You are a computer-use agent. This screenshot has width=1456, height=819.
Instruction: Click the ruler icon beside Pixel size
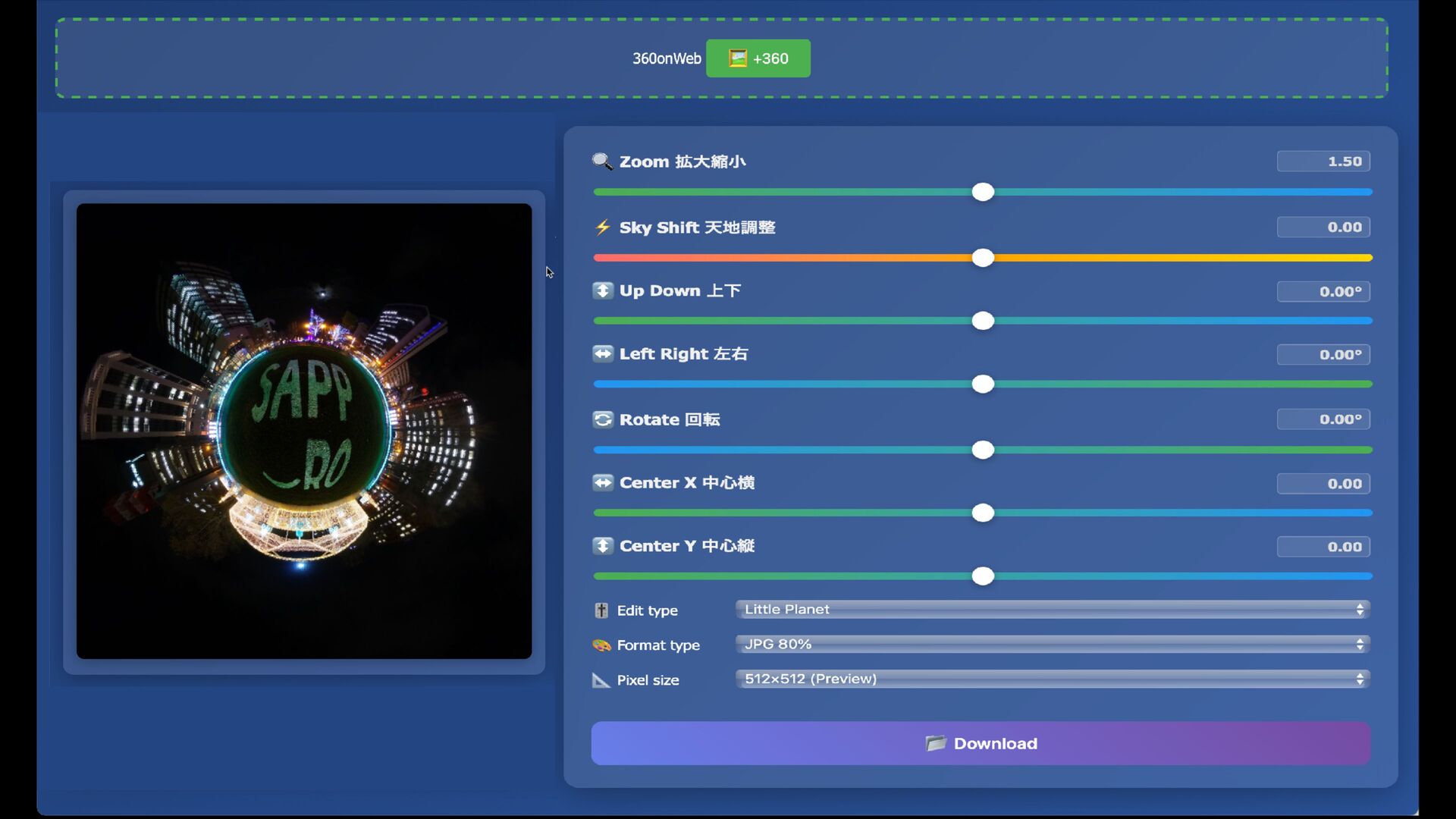click(601, 680)
